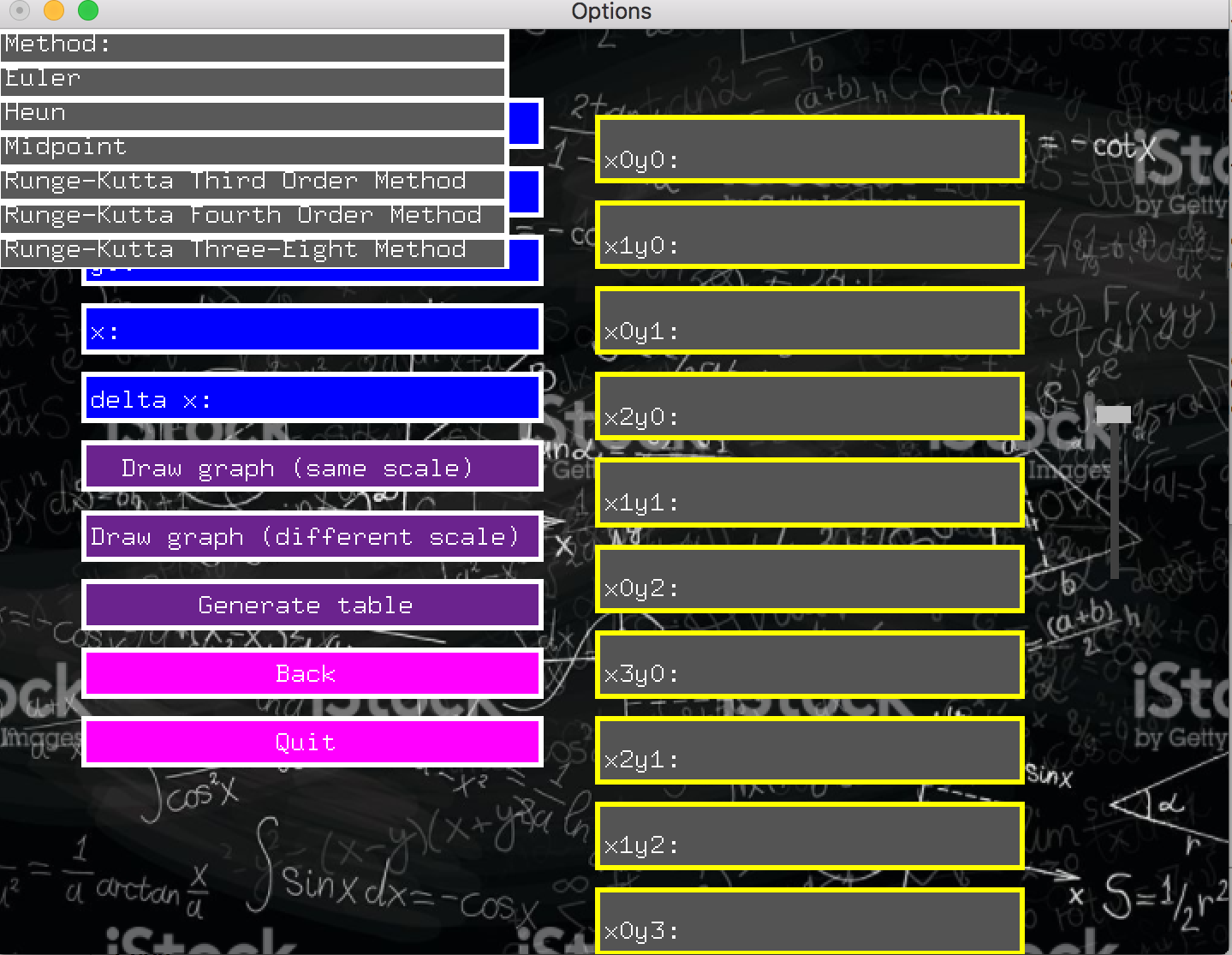This screenshot has height=955, width=1232.
Task: Pick the Midpoint method option
Action: point(253,149)
